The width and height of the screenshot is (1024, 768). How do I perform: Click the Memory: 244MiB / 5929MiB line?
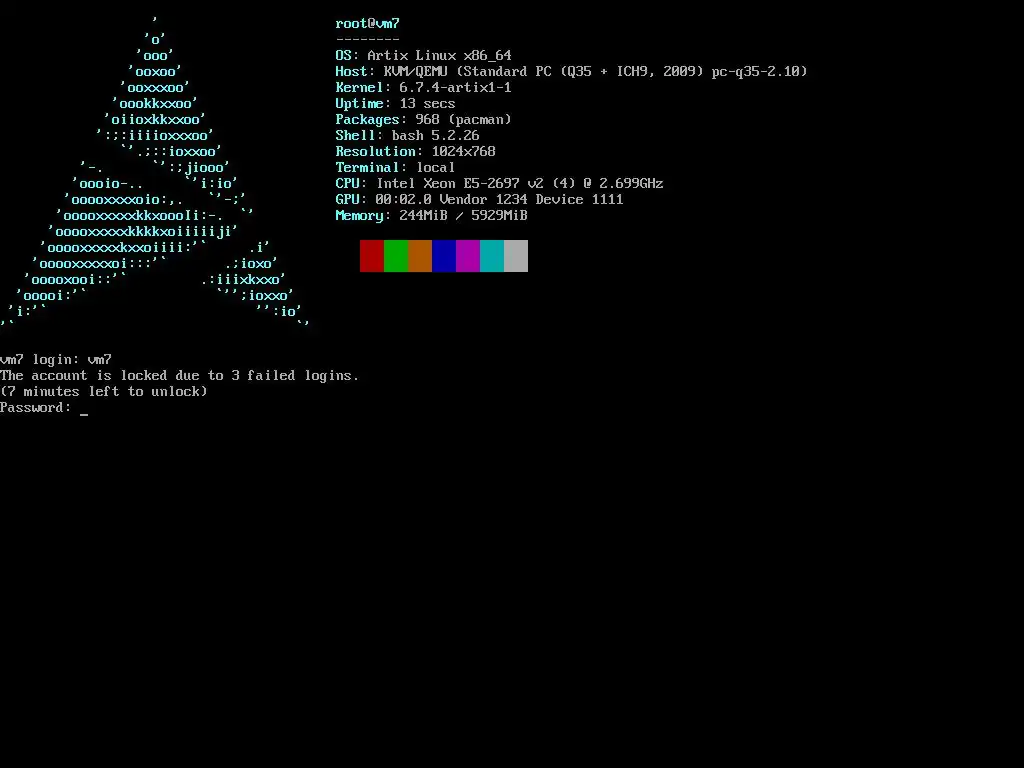(431, 216)
